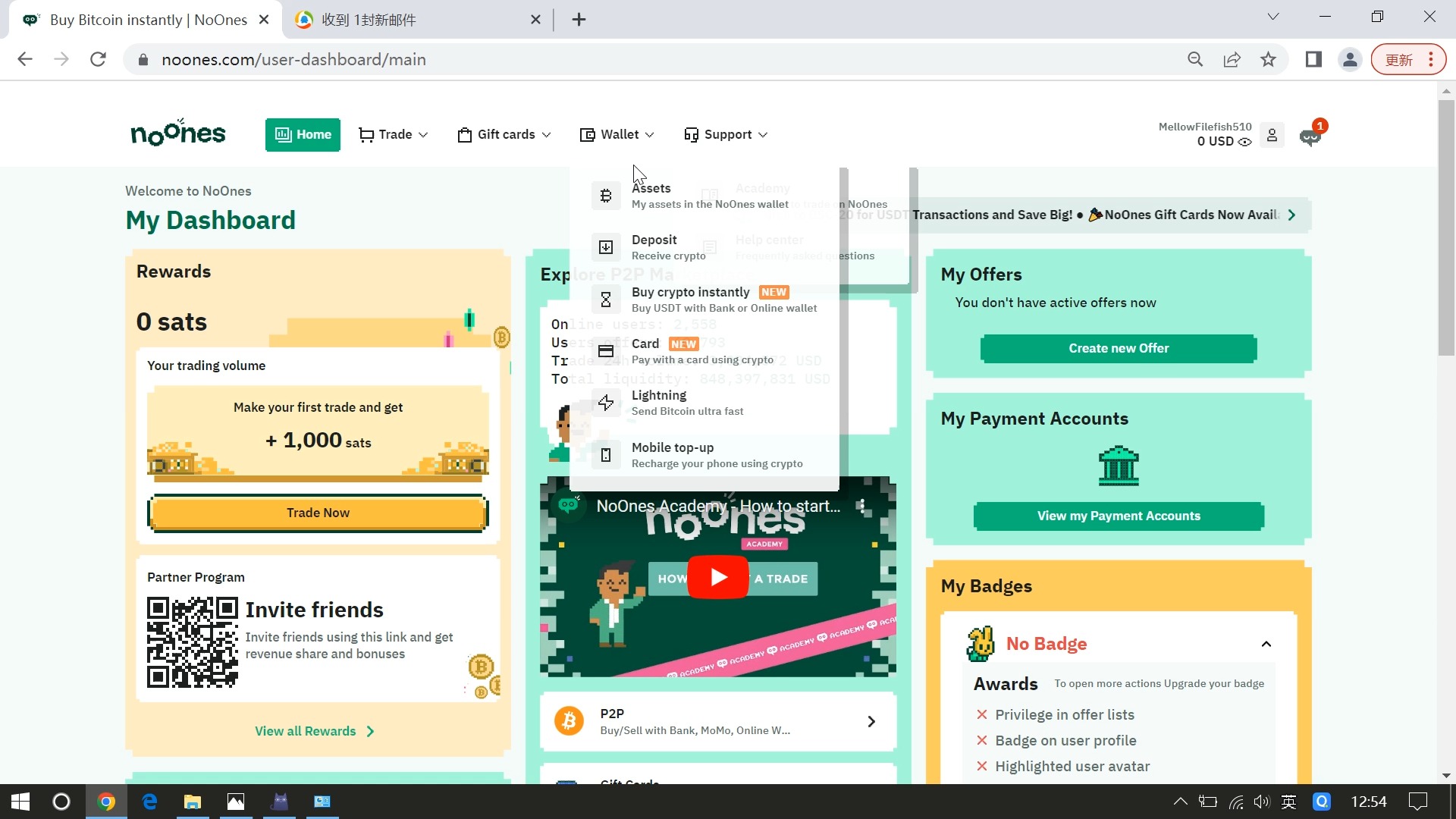Screen dimensions: 1456x819
Task: Click the Invite friends QR code
Action: click(192, 642)
